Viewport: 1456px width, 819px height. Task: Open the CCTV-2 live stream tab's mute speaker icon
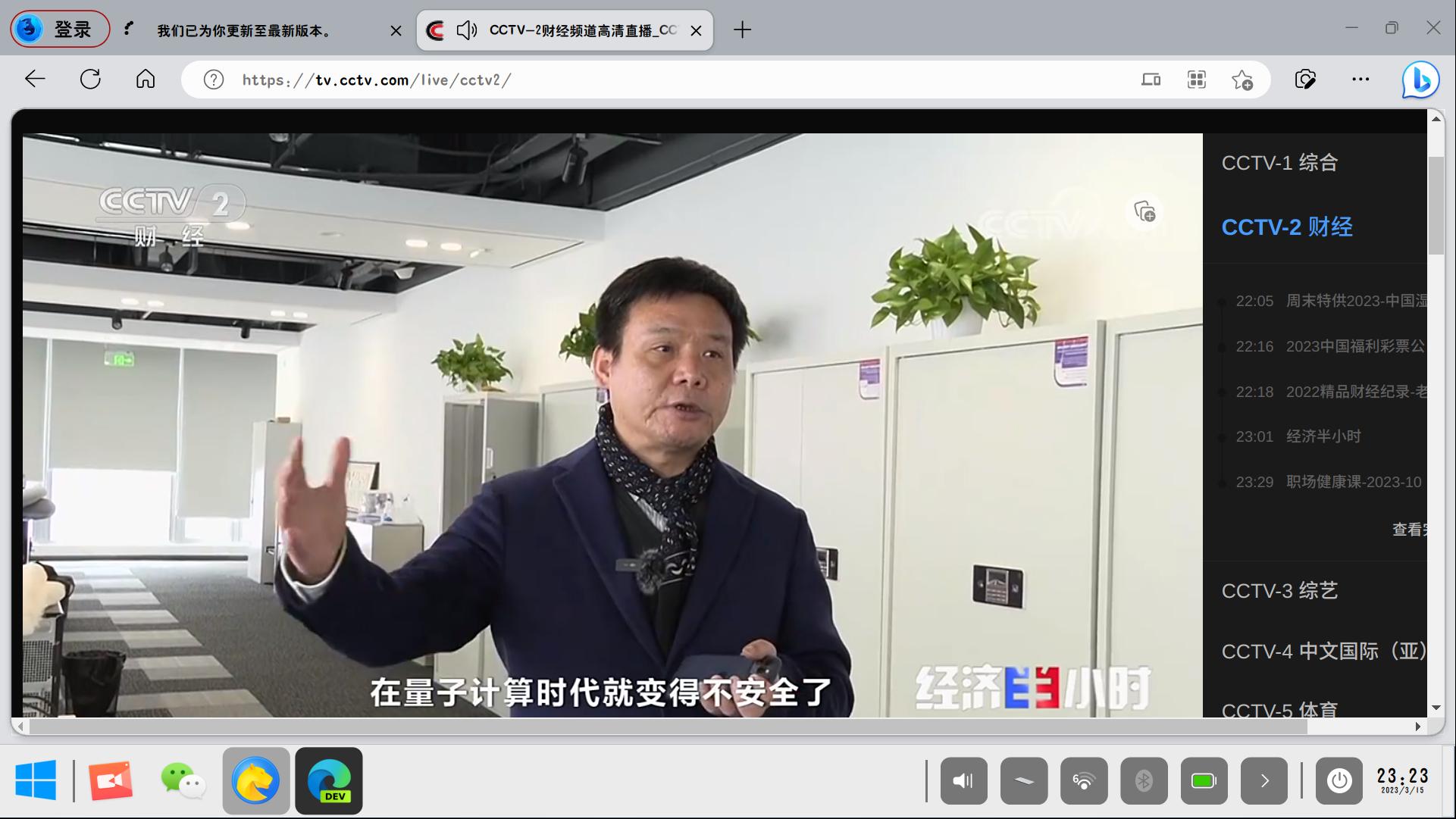pyautogui.click(x=466, y=30)
